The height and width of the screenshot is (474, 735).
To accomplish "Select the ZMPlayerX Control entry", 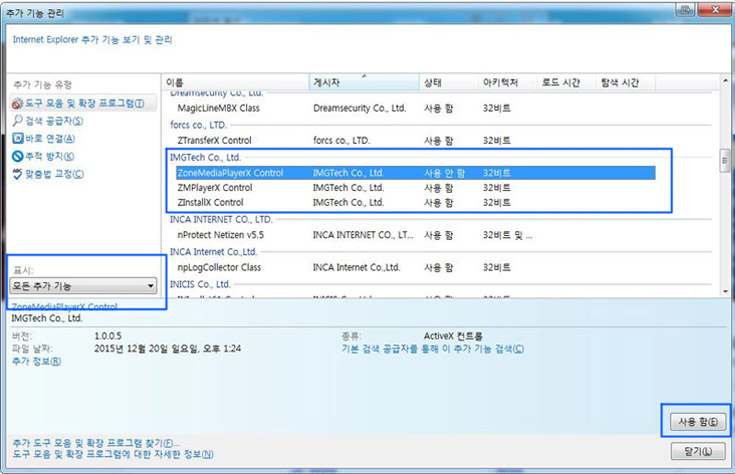I will tap(214, 188).
